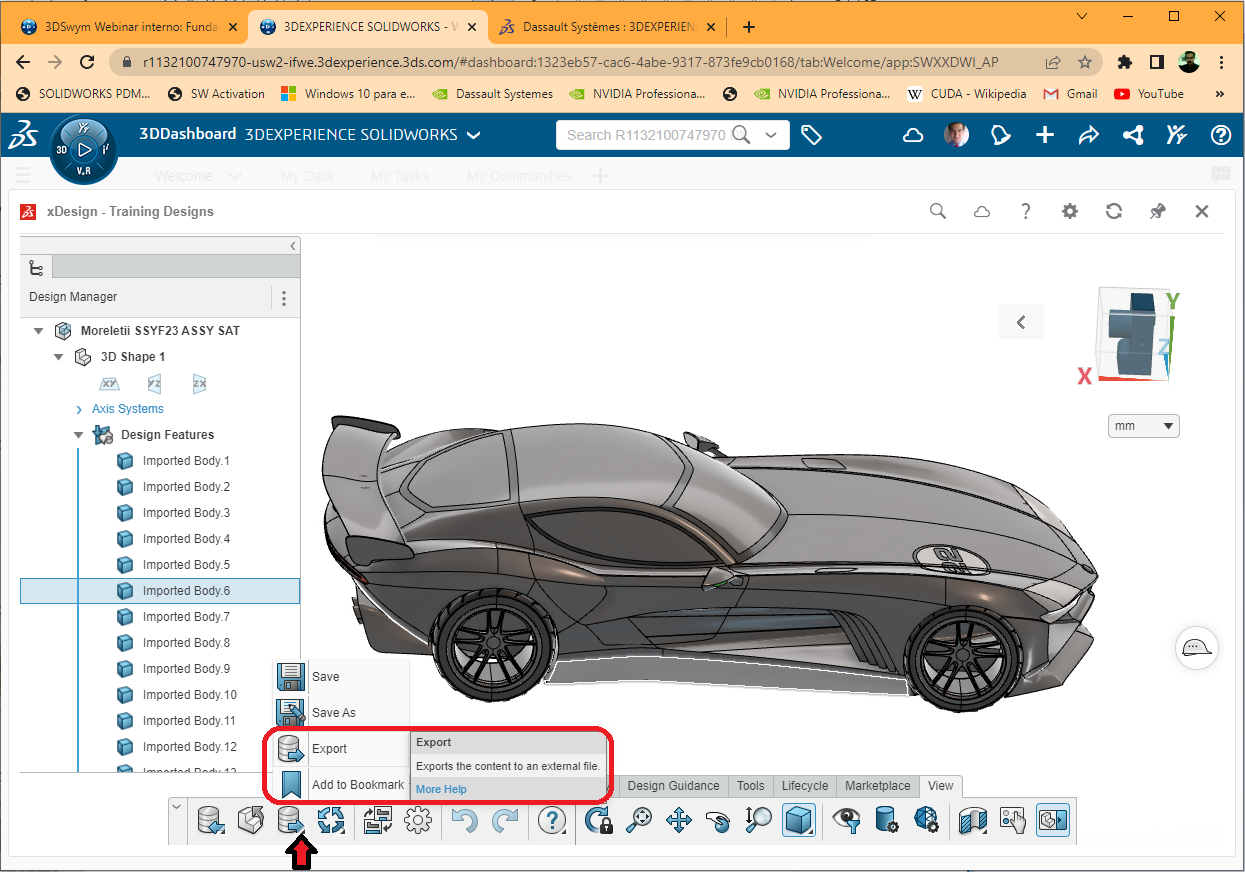Image resolution: width=1245 pixels, height=872 pixels.
Task: Collapse the 3D Shape 1 node
Action: [59, 357]
